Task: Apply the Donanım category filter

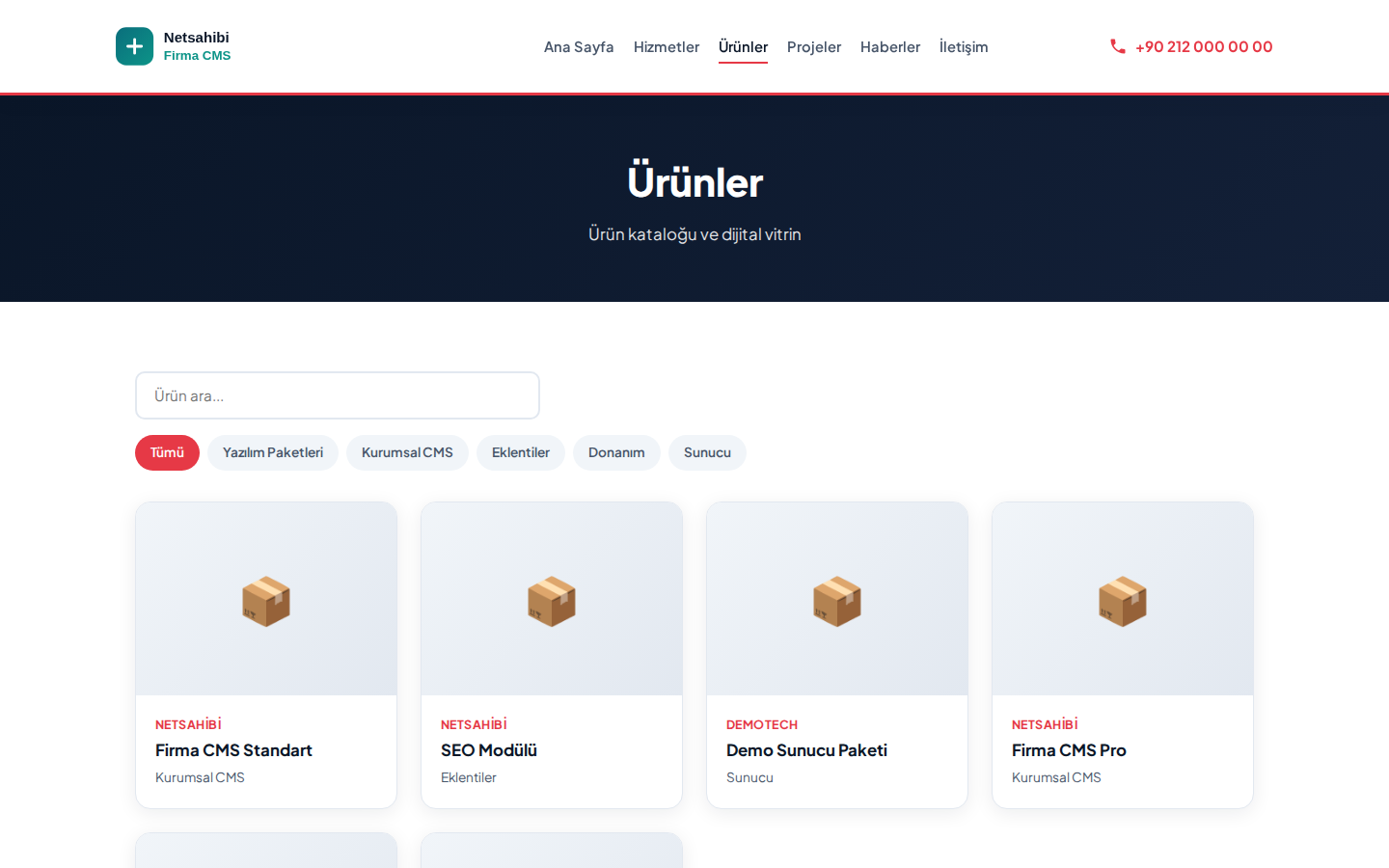Action: coord(616,452)
